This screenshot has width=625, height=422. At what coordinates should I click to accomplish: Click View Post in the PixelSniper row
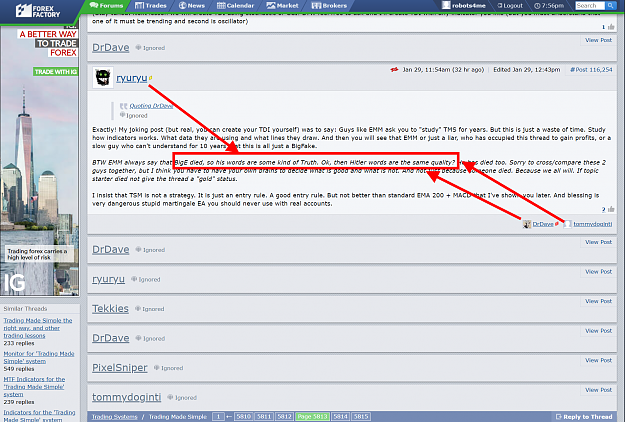(x=598, y=360)
